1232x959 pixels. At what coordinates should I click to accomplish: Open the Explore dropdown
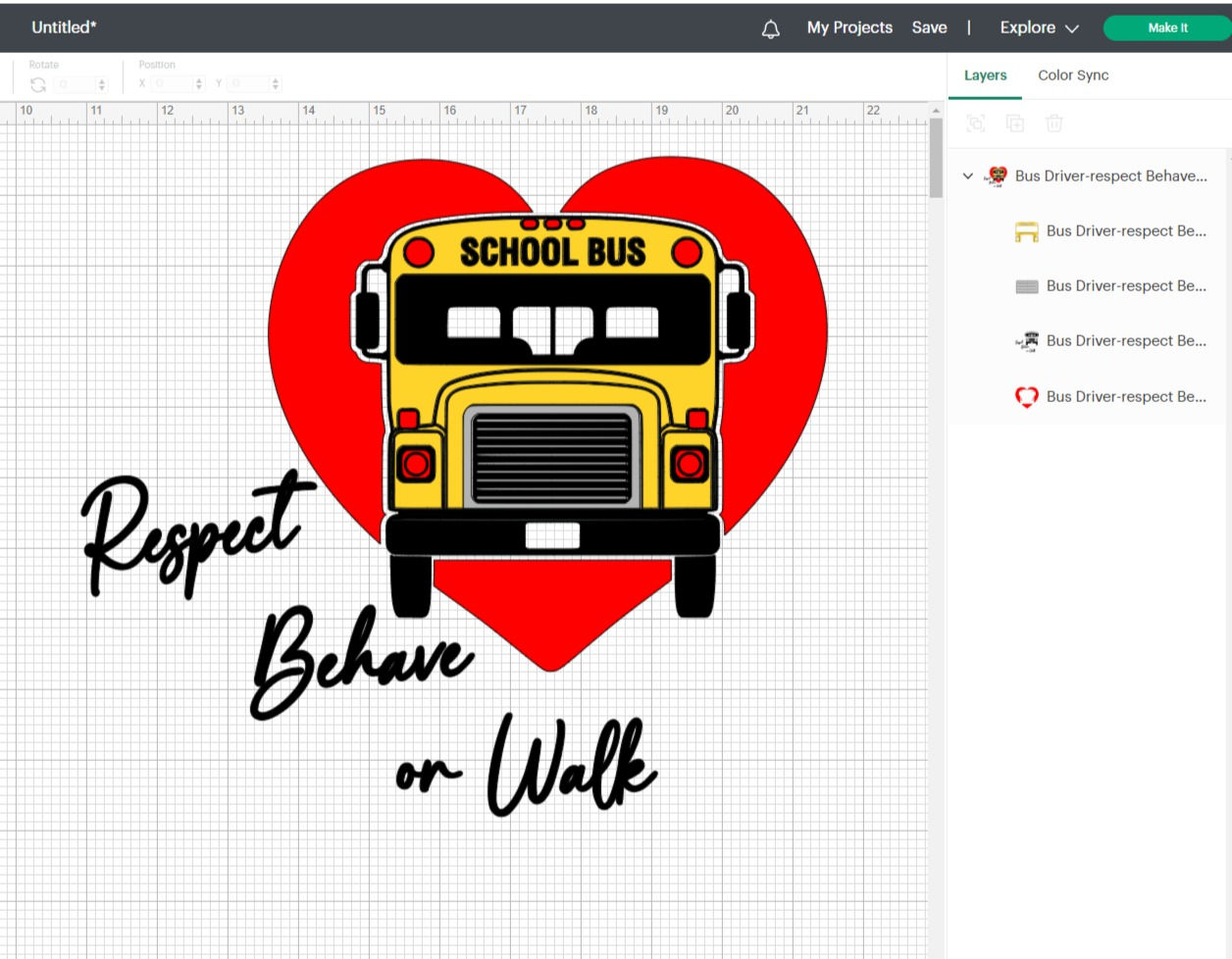[1038, 27]
